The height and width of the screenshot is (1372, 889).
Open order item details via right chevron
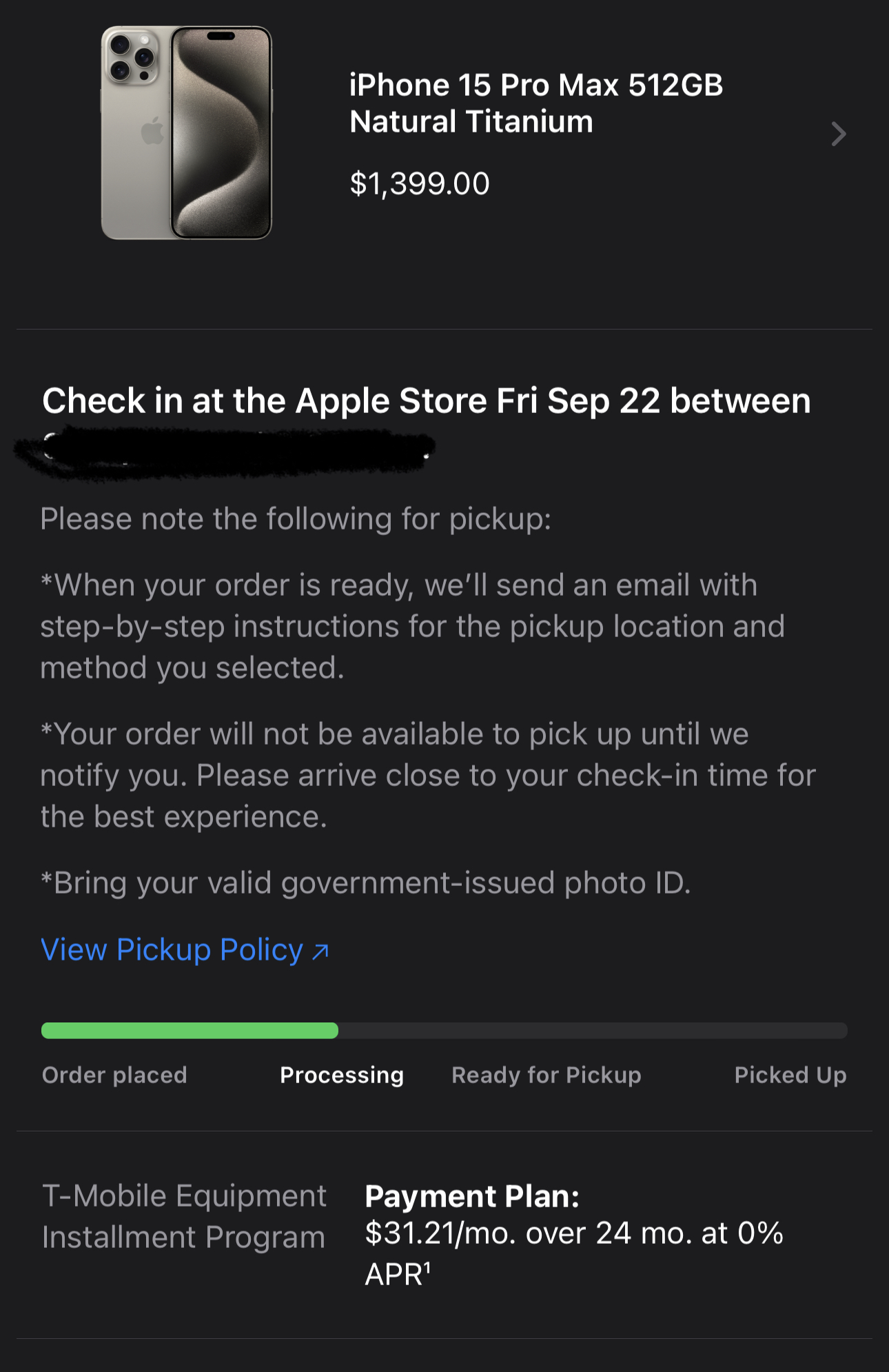[x=838, y=134]
